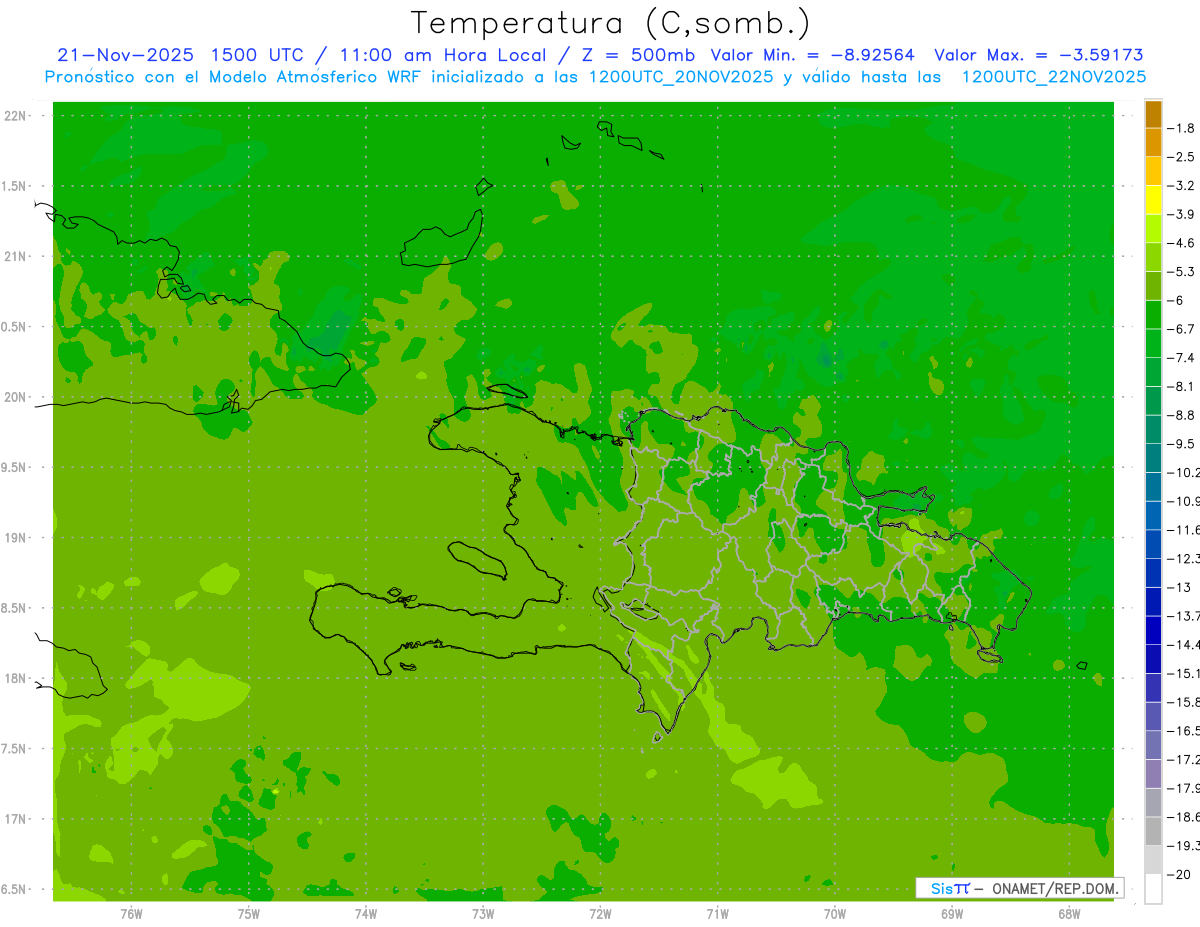Pick the teal swatch between -9.5 and -10.2
The width and height of the screenshot is (1200, 927).
tap(1153, 458)
